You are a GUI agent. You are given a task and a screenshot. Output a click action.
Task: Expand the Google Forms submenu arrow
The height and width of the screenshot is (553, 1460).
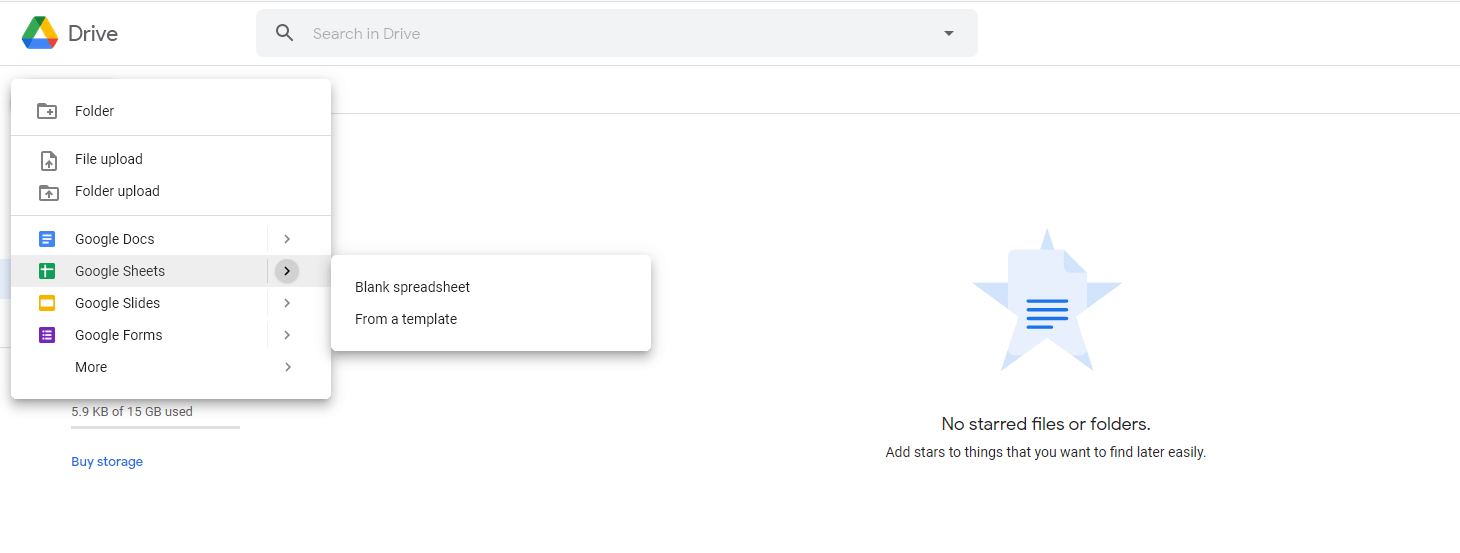[287, 335]
